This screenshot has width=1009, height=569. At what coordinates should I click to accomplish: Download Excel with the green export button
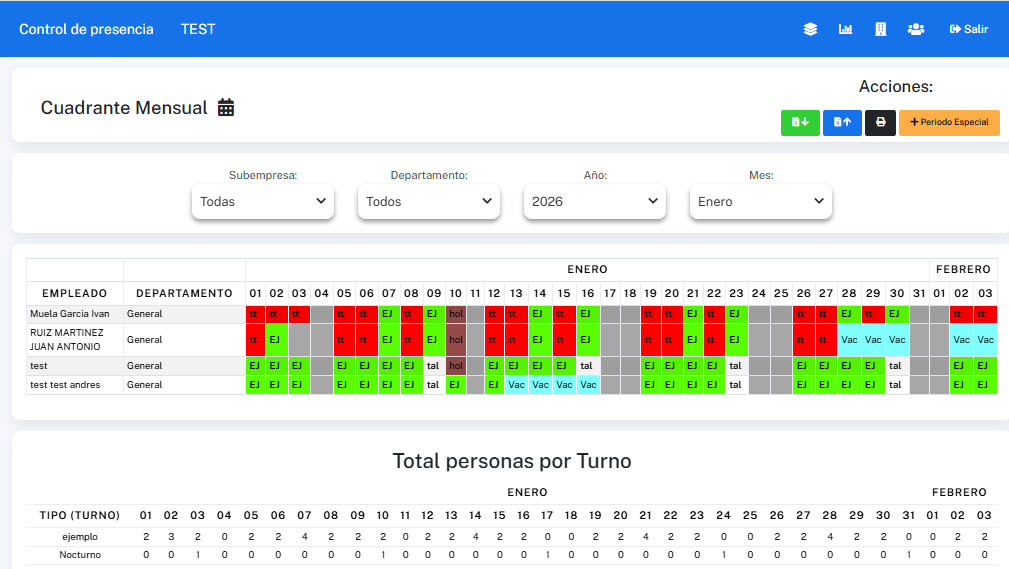tap(799, 122)
